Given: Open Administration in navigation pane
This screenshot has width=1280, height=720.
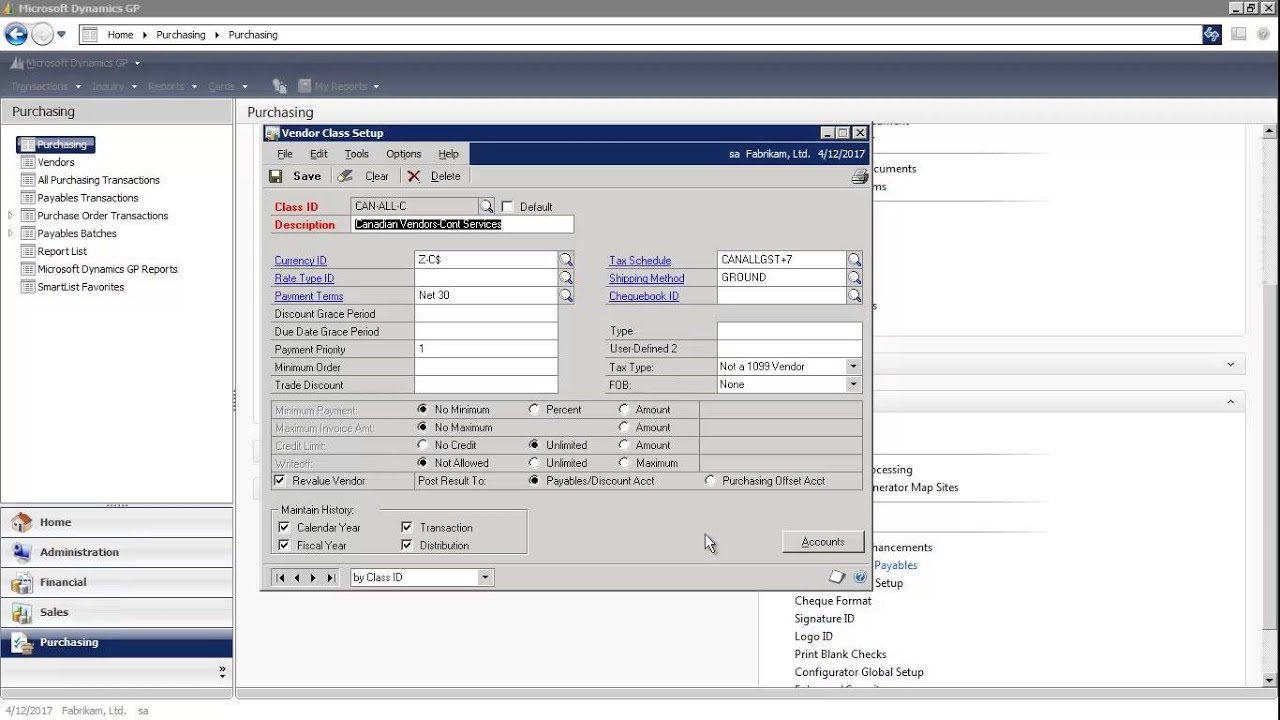Looking at the screenshot, I should tap(116, 552).
